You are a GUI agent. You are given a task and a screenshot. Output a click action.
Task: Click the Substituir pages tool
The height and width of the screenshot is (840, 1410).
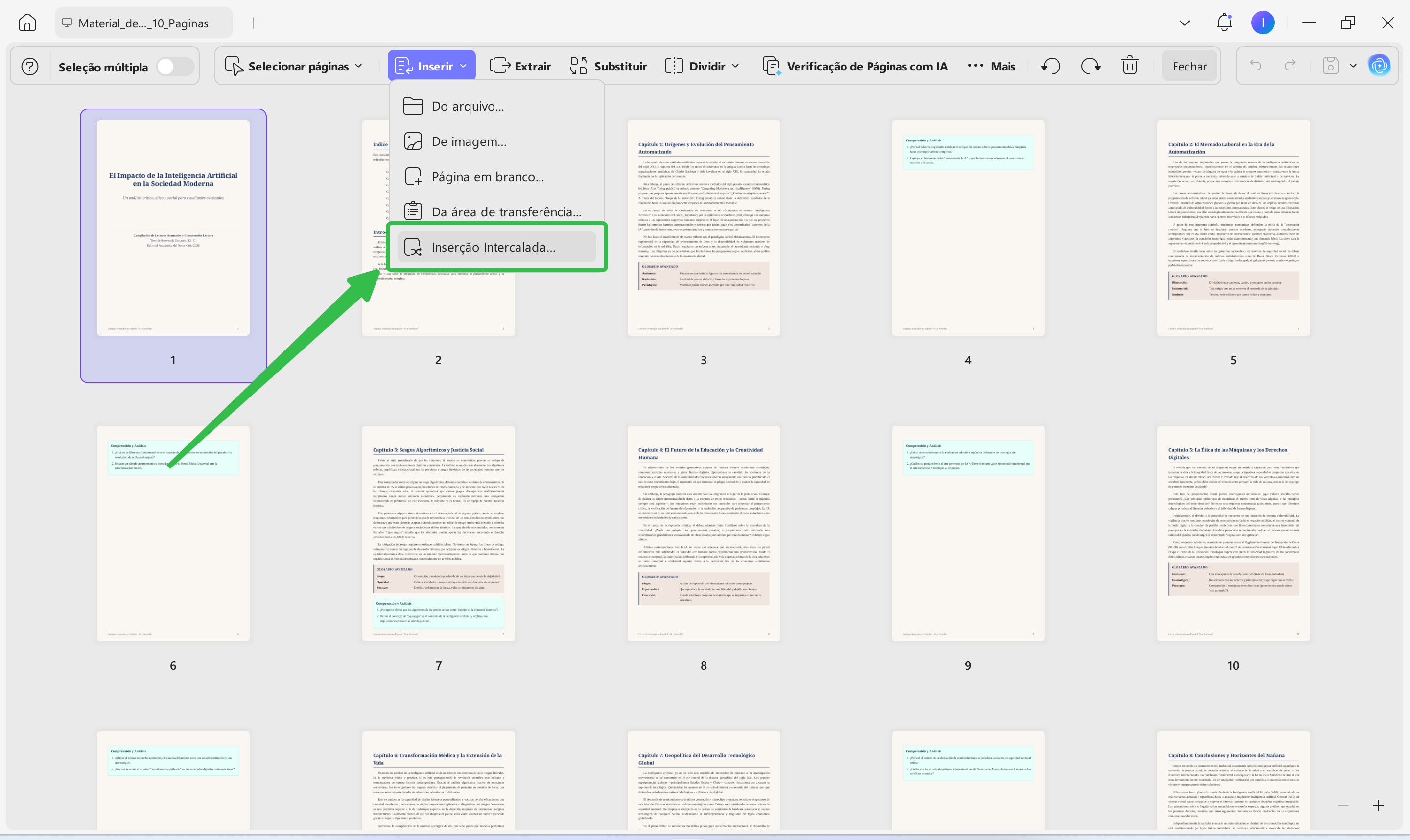[609, 66]
